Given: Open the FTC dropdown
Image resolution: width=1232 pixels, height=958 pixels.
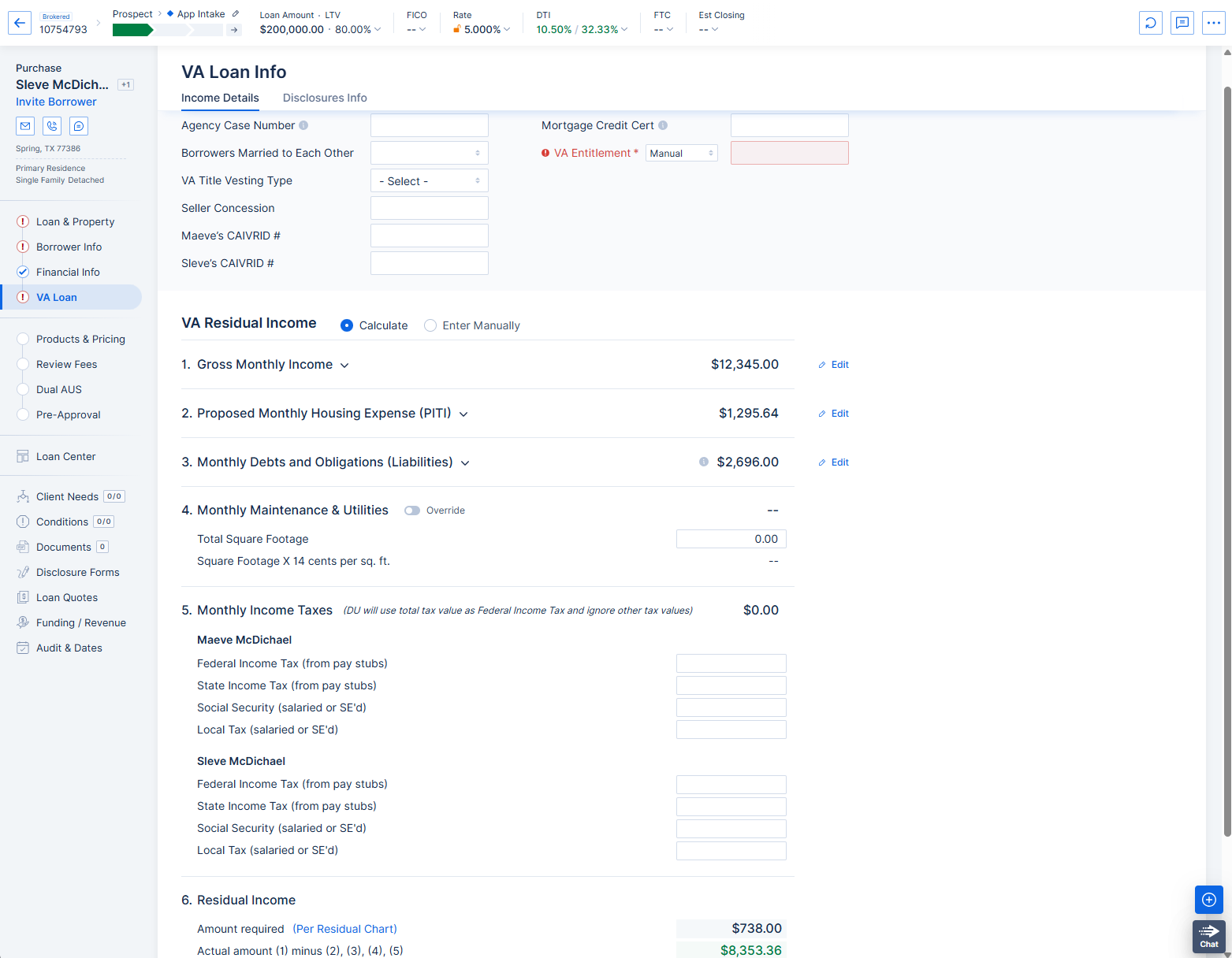Looking at the screenshot, I should tap(664, 29).
